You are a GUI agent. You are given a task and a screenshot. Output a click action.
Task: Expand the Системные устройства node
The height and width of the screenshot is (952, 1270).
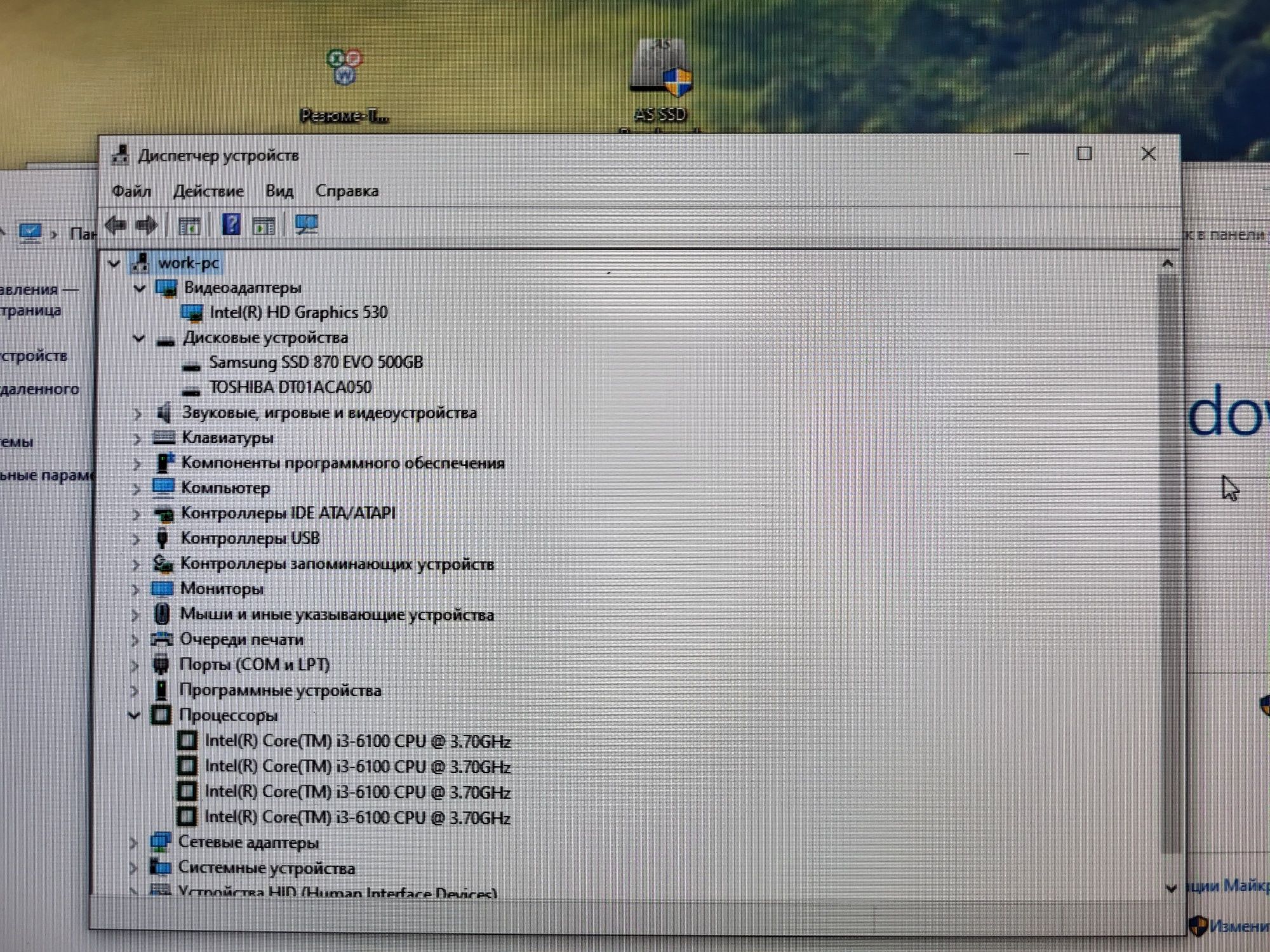133,868
